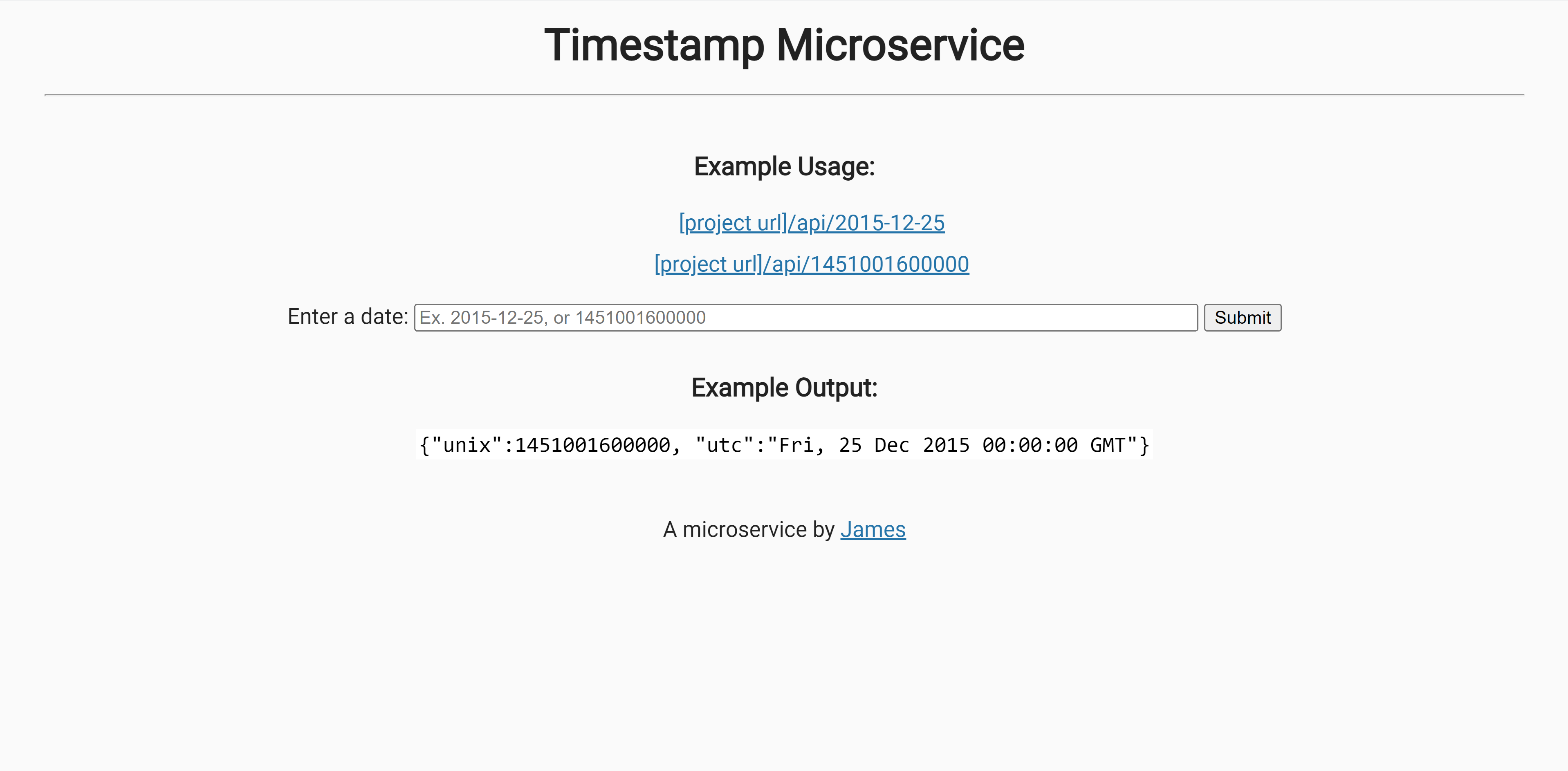Click the horizontal divider under the title
1568x771 pixels.
(x=784, y=94)
